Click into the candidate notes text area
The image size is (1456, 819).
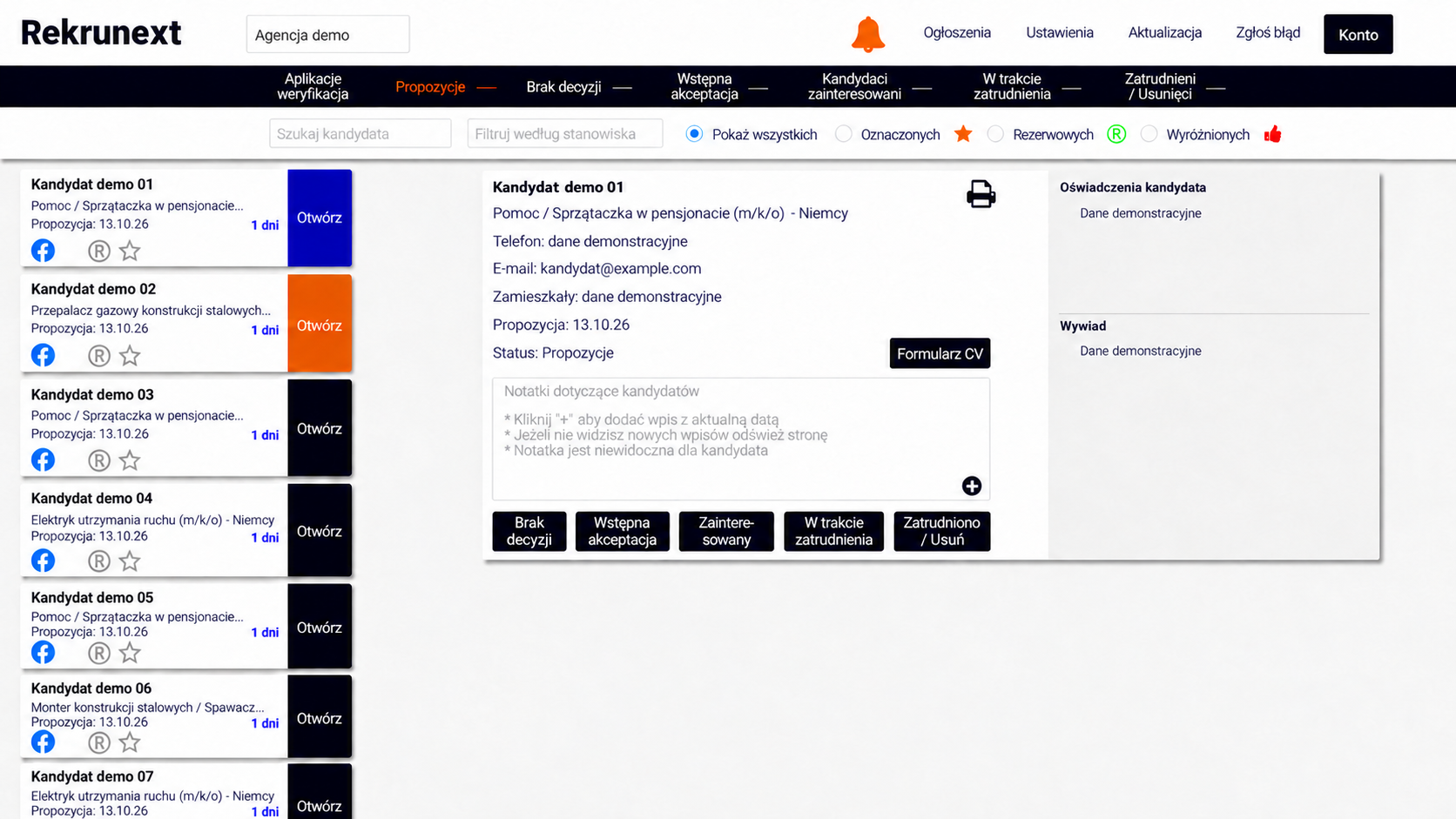(x=741, y=439)
